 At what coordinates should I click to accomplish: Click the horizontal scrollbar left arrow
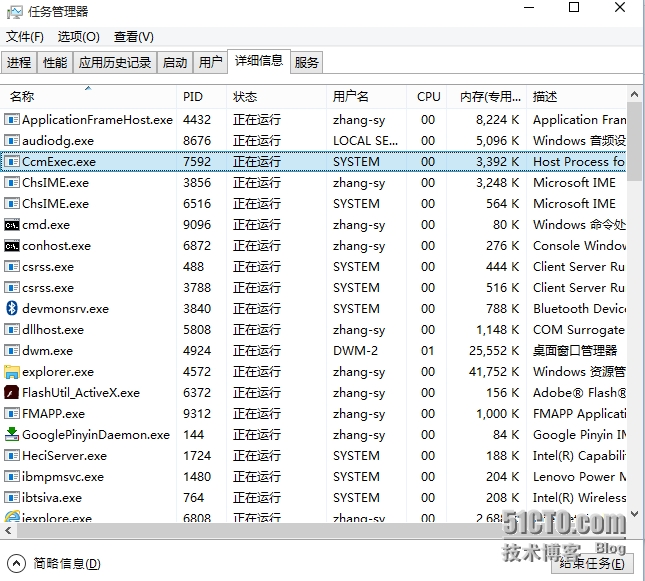(x=8, y=531)
